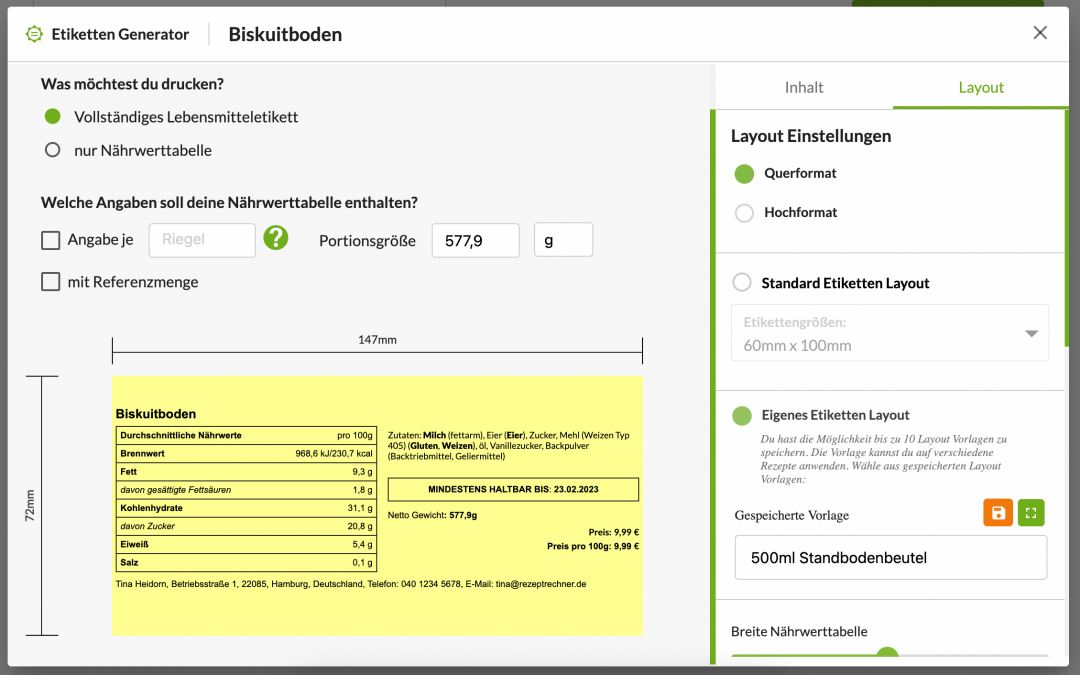This screenshot has height=675, width=1080.
Task: Open help using the green question mark icon
Action: click(276, 240)
